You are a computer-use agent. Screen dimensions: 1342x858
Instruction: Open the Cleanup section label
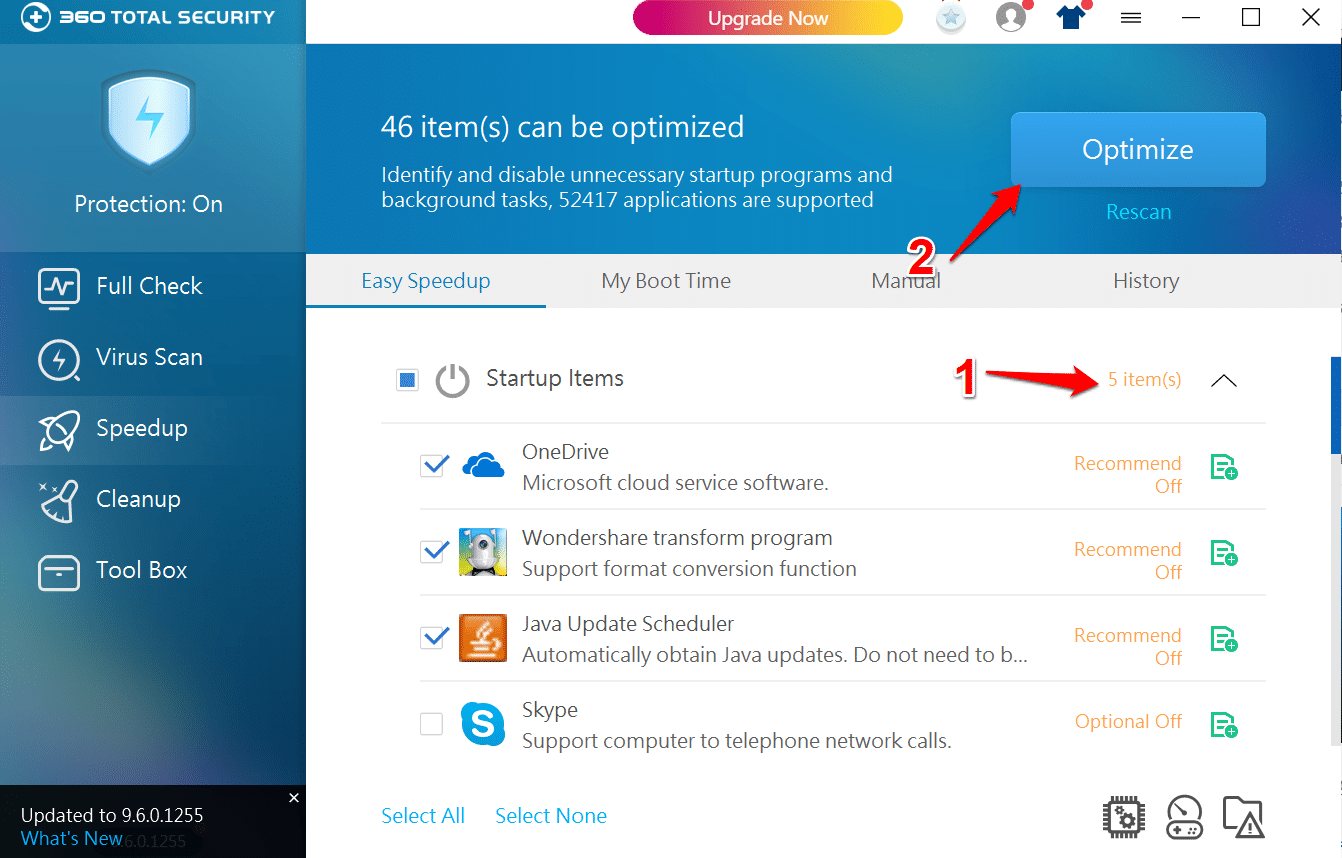138,499
